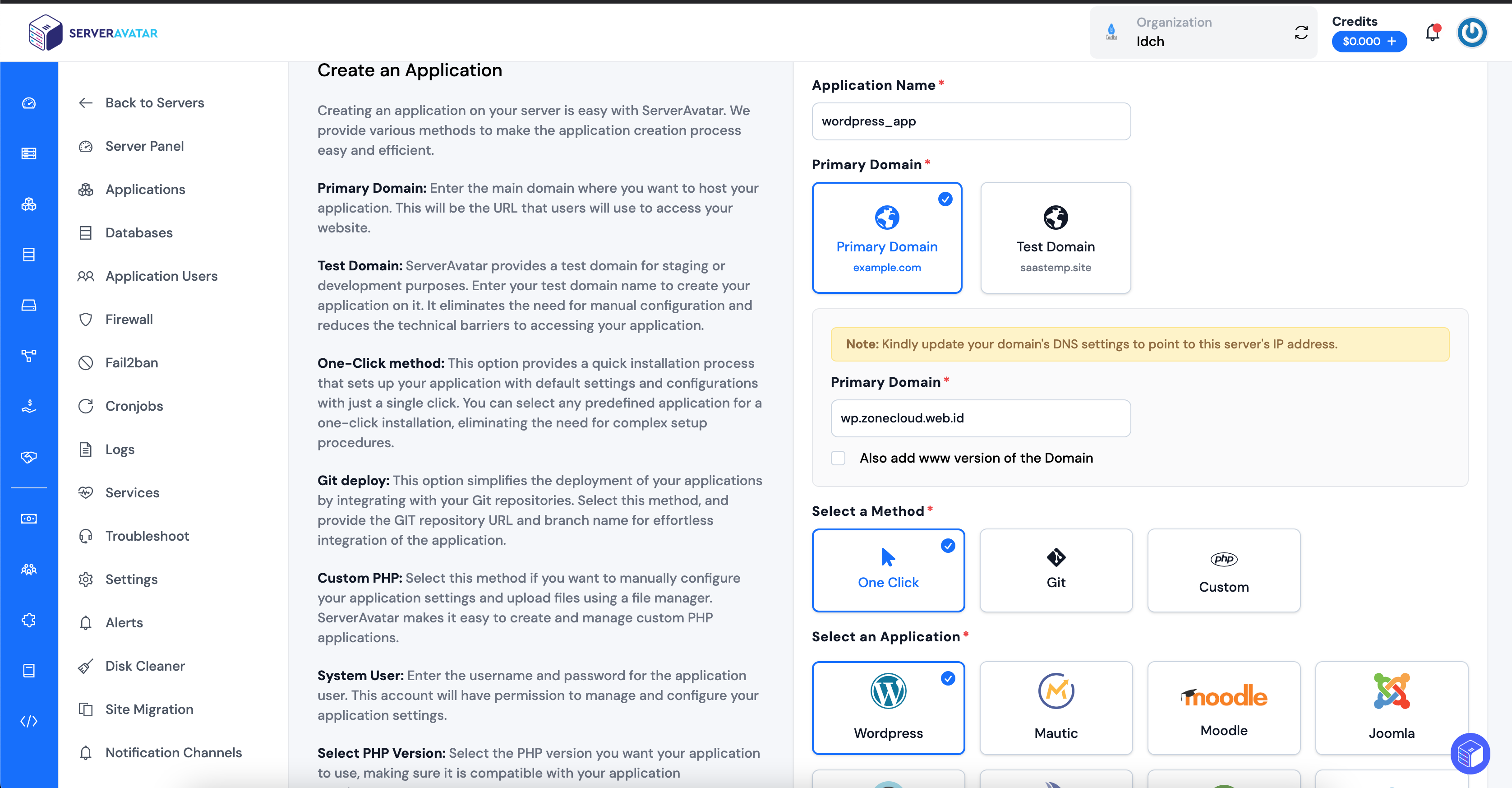
Task: Click the php icon on the Custom card
Action: 1224,559
